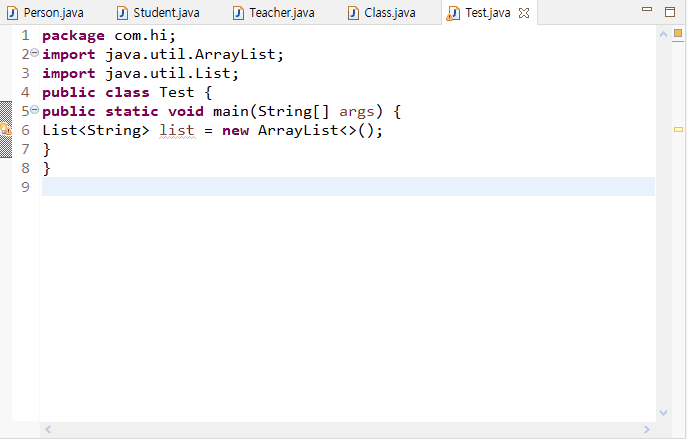The width and height of the screenshot is (687, 439).
Task: Click the 'args' parameter
Action: [357, 112]
